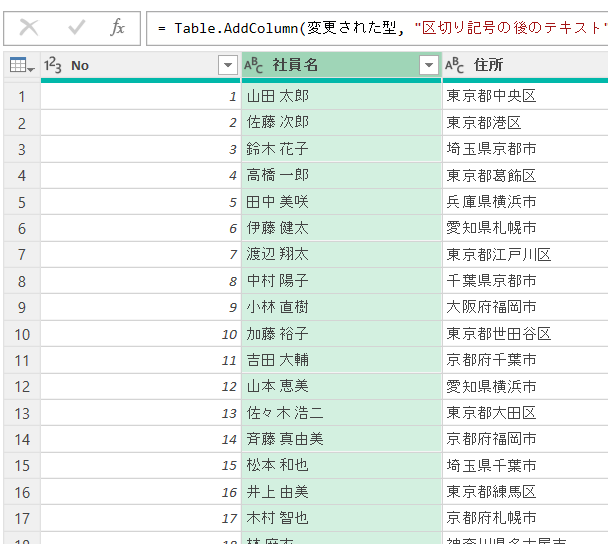Image resolution: width=608 pixels, height=544 pixels.
Task: Click the No cell with value 15
Action: (x=140, y=466)
